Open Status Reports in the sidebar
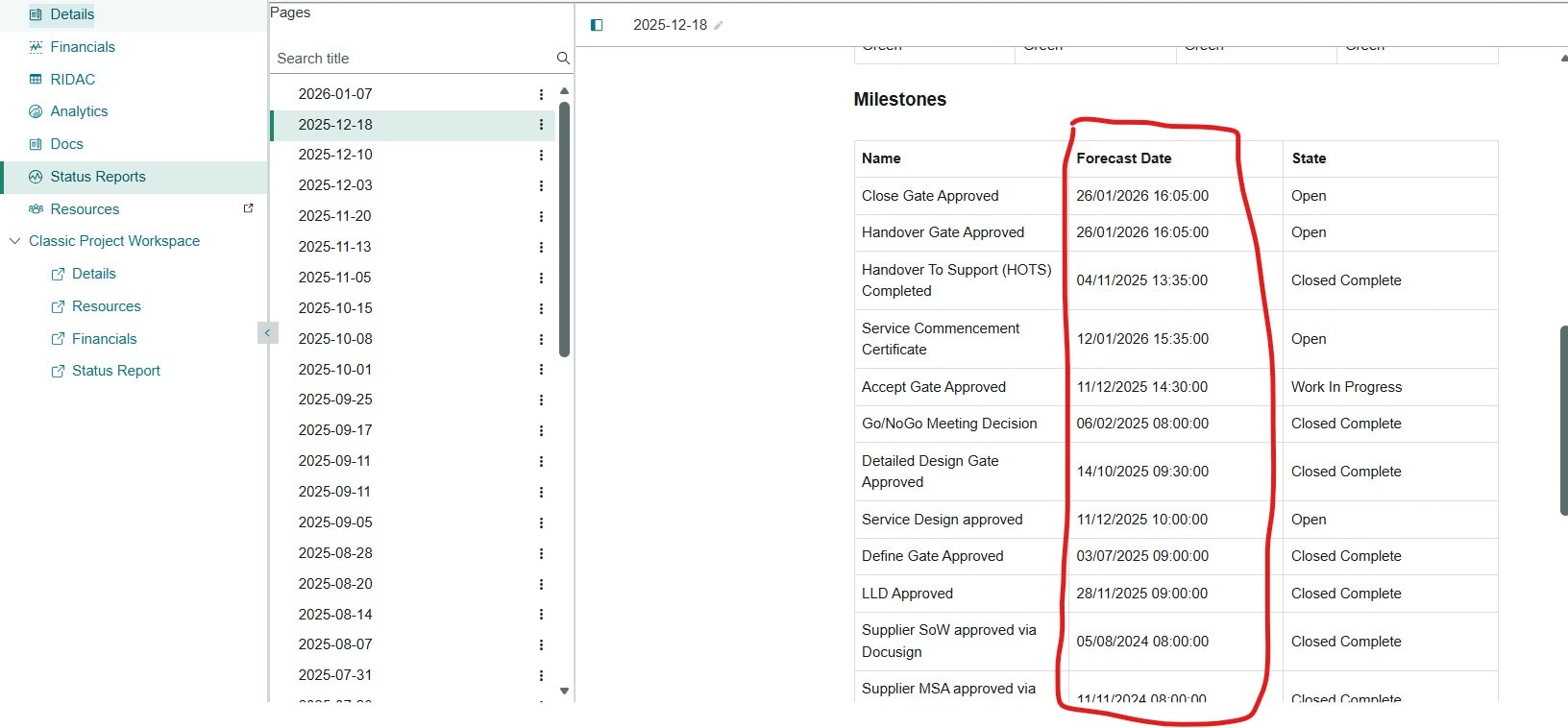1568x728 pixels. coord(97,177)
